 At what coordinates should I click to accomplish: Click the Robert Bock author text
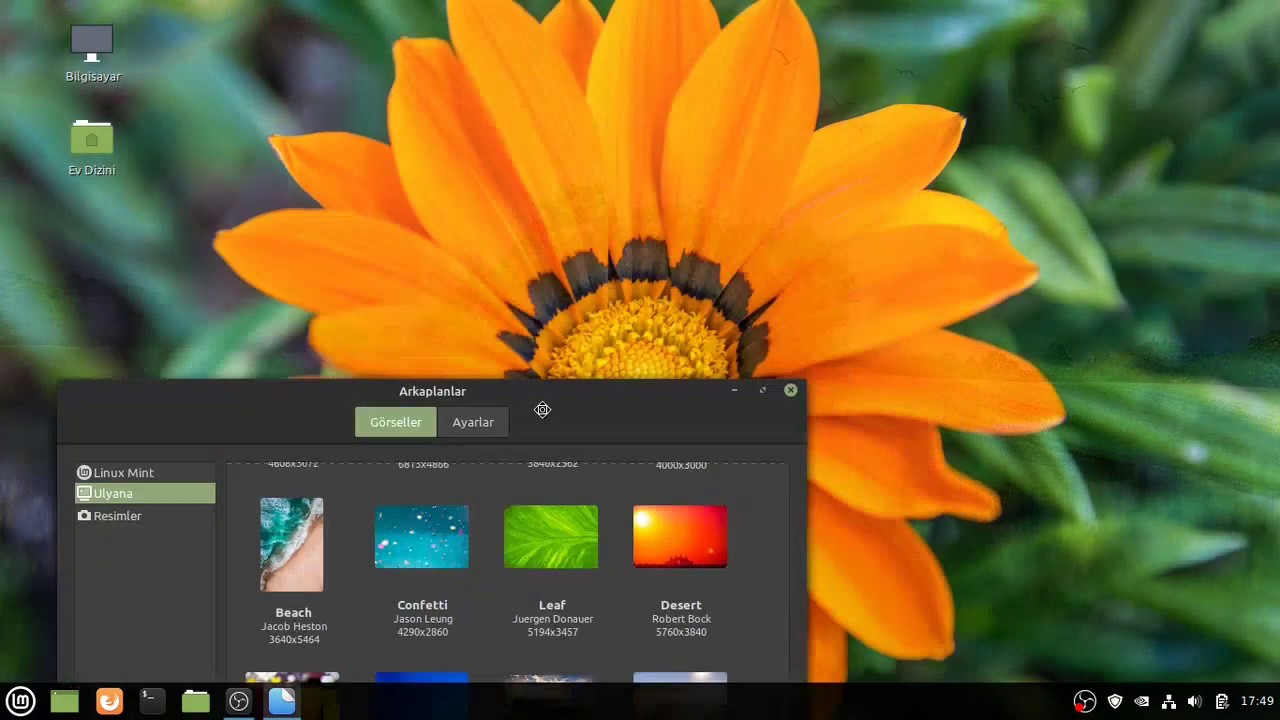pyautogui.click(x=681, y=619)
